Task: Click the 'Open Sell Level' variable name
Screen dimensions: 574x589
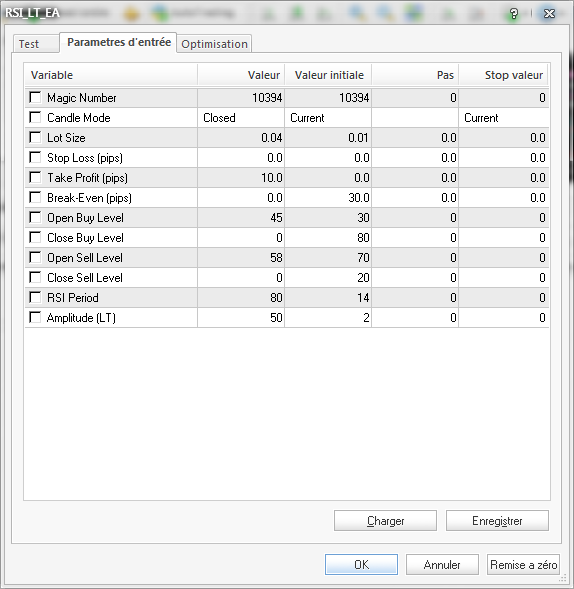Action: click(x=85, y=258)
